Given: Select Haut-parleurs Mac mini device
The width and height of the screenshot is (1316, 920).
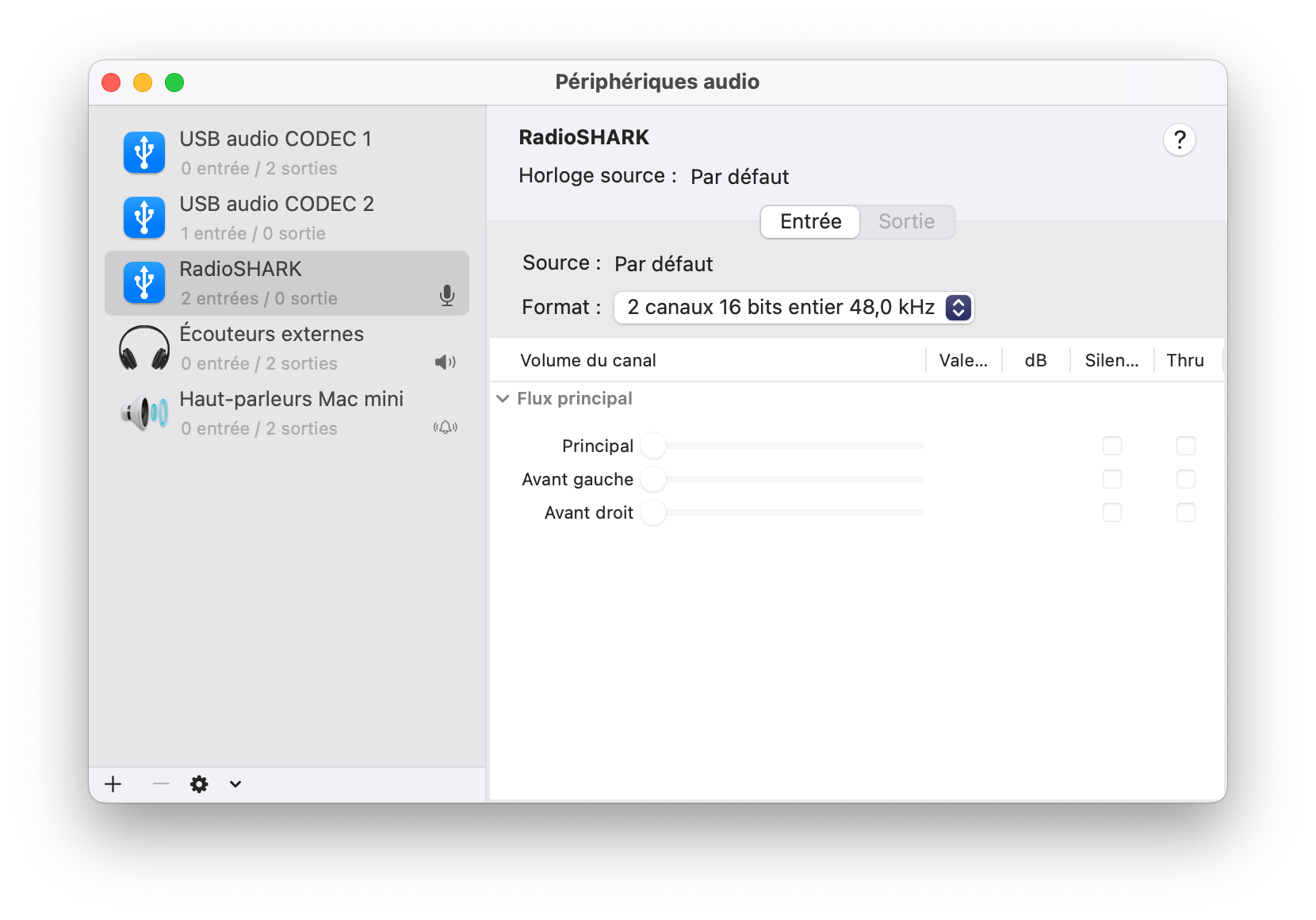Looking at the screenshot, I should (287, 413).
